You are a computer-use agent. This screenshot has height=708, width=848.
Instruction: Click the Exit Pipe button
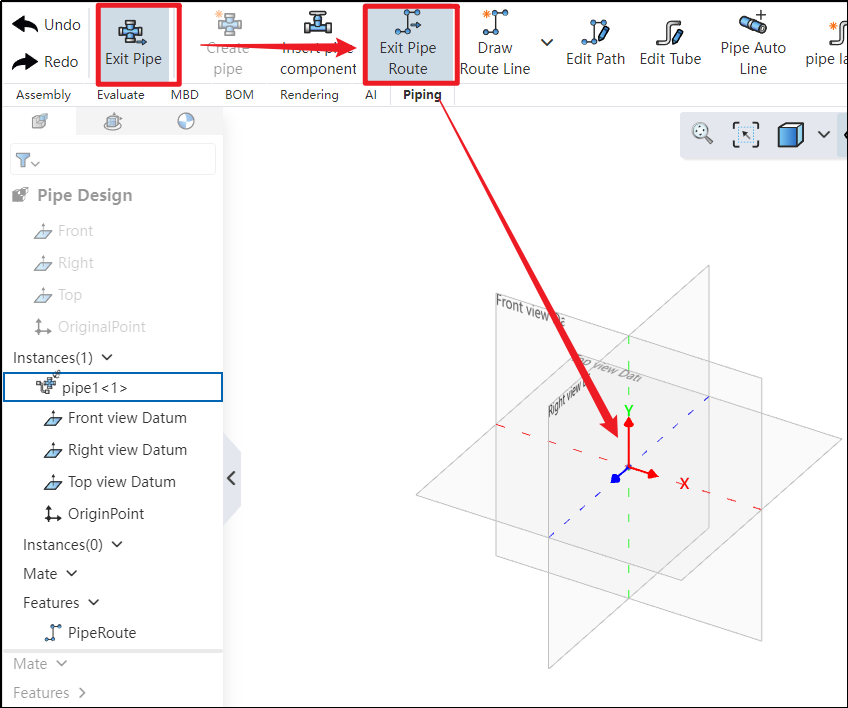[x=133, y=44]
